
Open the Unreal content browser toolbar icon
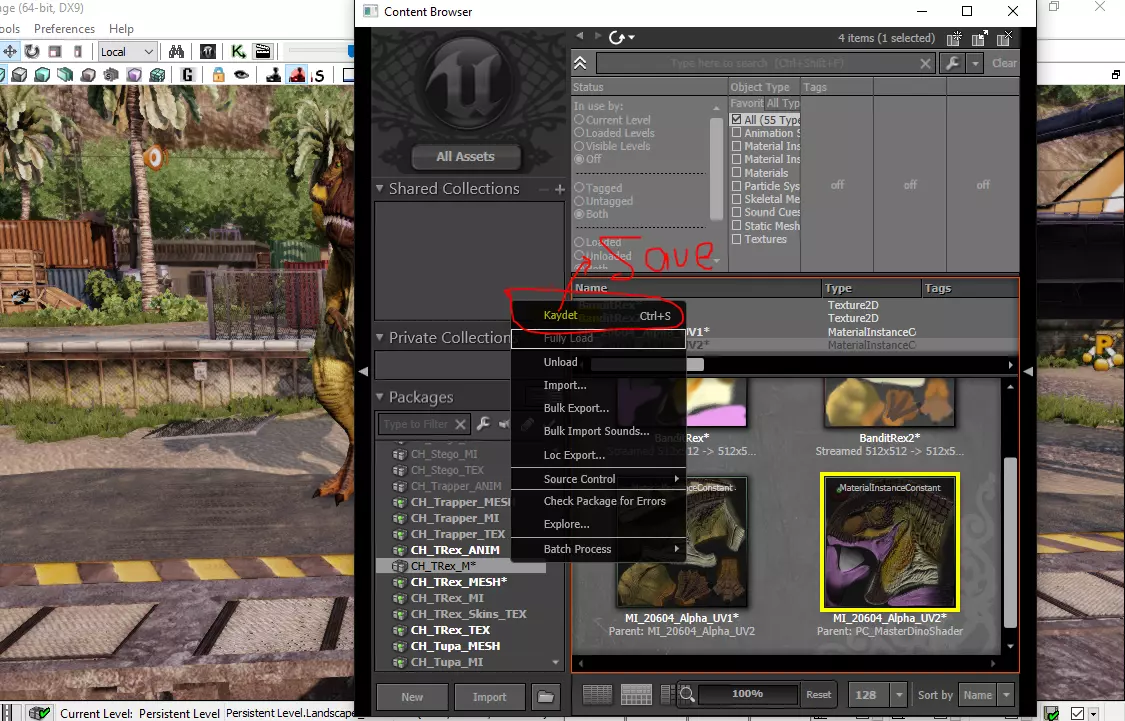click(208, 51)
